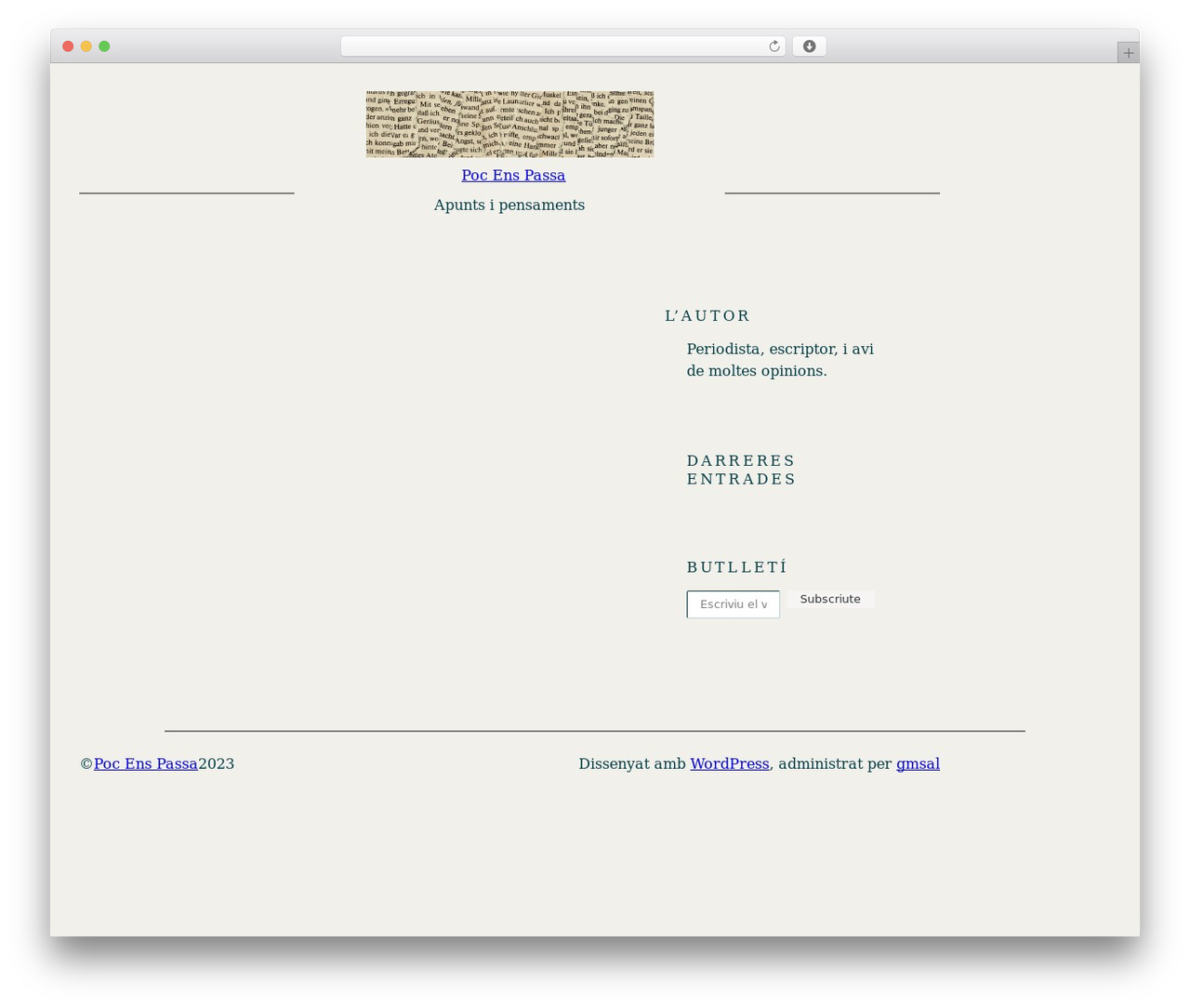Viewport: 1190px width, 1008px height.
Task: Open a new tab with the plus button
Action: (x=1128, y=53)
